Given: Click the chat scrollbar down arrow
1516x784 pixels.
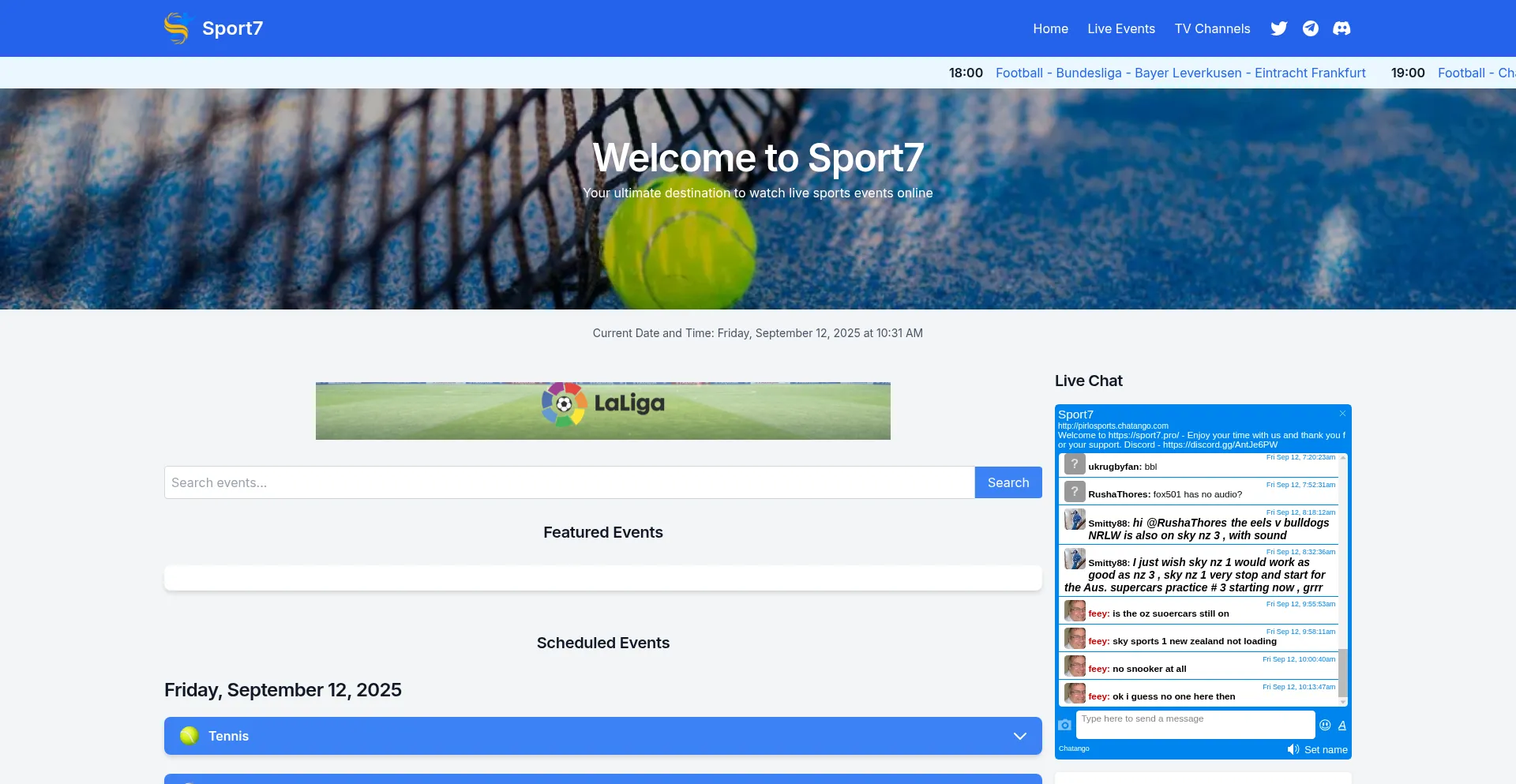Looking at the screenshot, I should (x=1343, y=702).
